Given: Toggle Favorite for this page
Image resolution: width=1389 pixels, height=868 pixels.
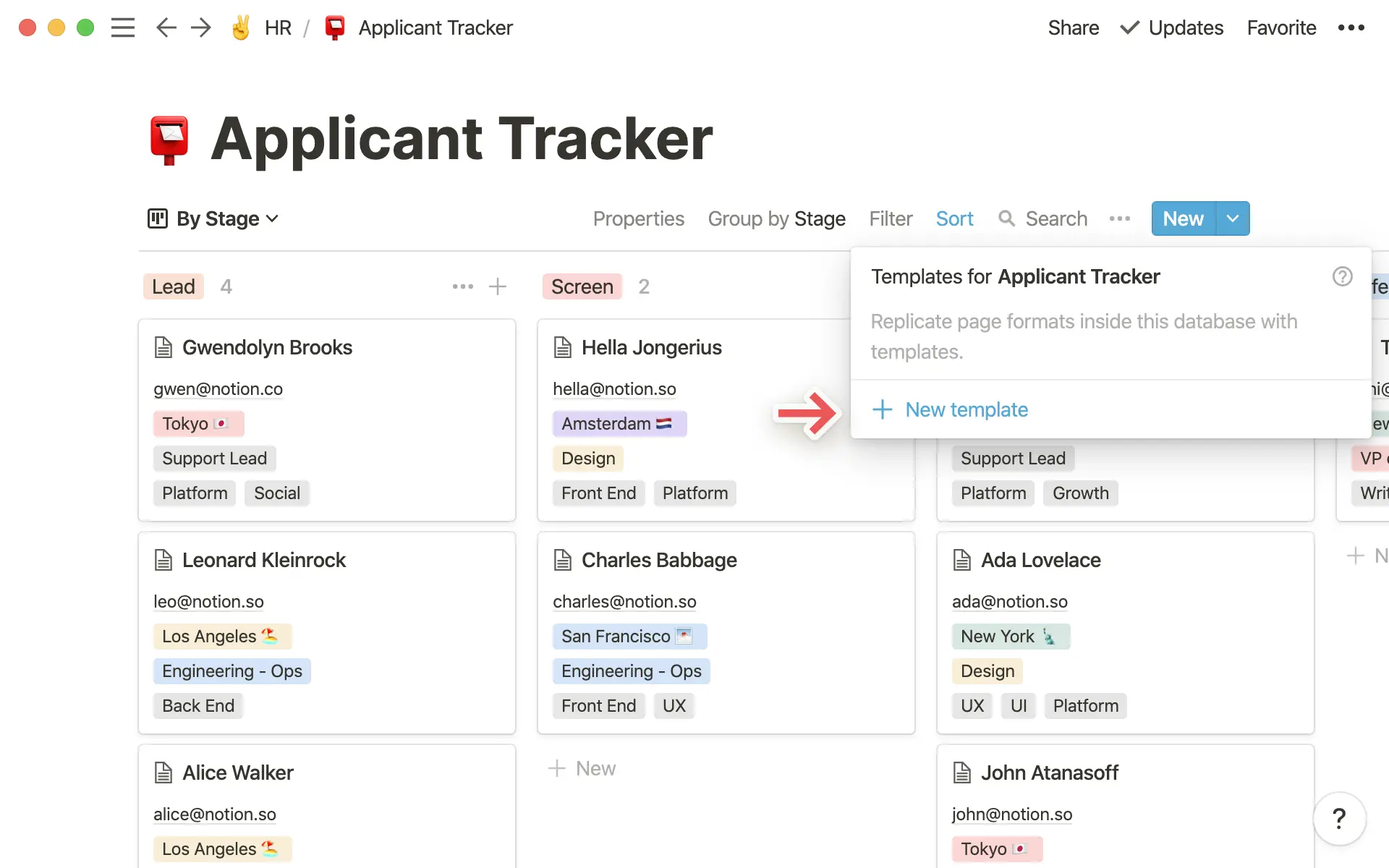Looking at the screenshot, I should click(x=1281, y=27).
